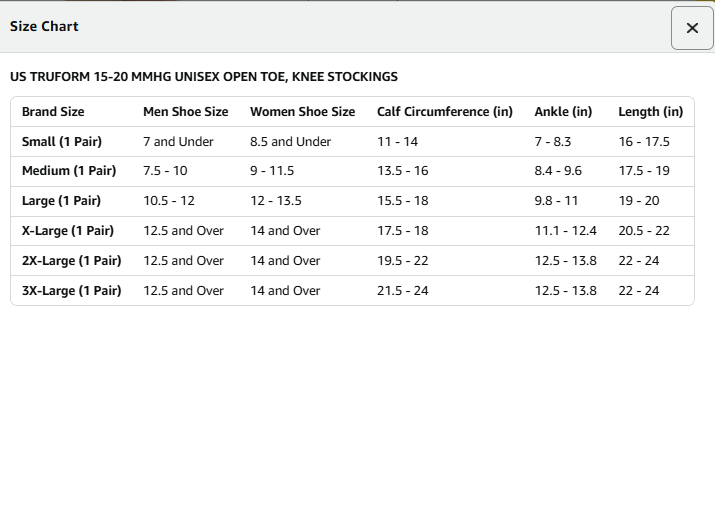Click the 'Size Chart' dialog title
This screenshot has height=517, width=715.
(44, 26)
